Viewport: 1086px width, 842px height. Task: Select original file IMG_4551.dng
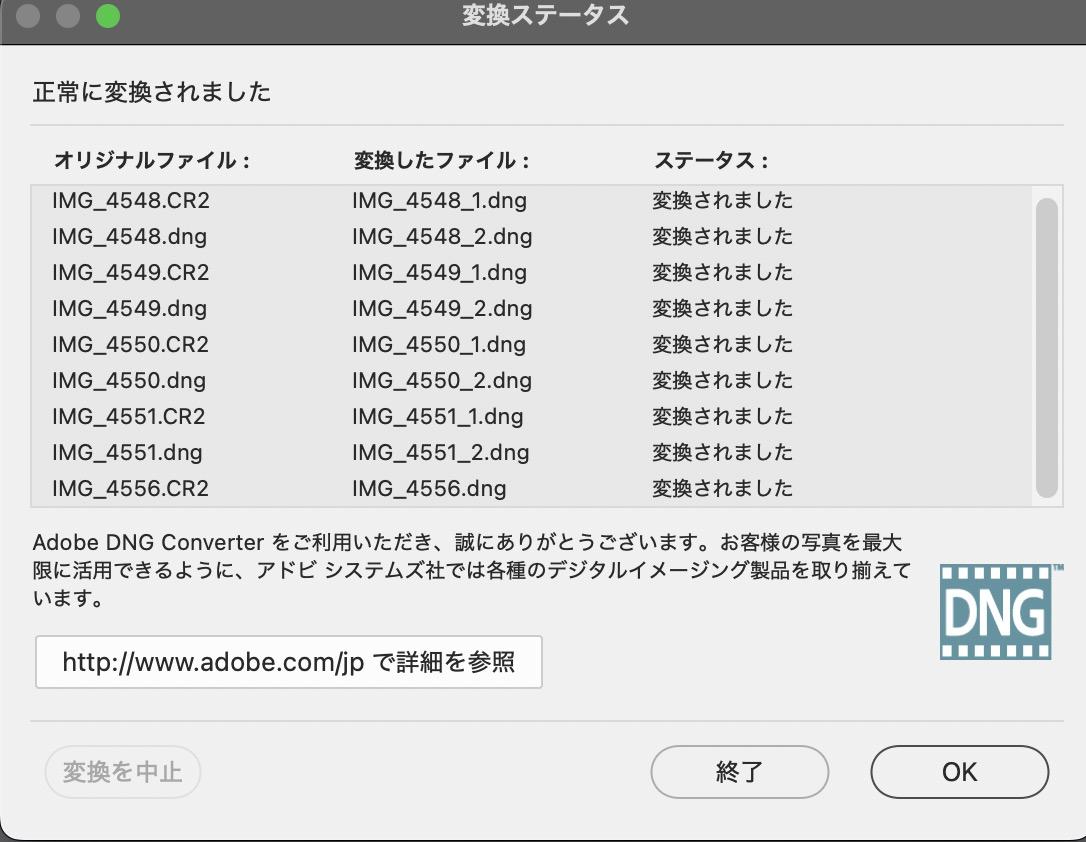point(127,453)
